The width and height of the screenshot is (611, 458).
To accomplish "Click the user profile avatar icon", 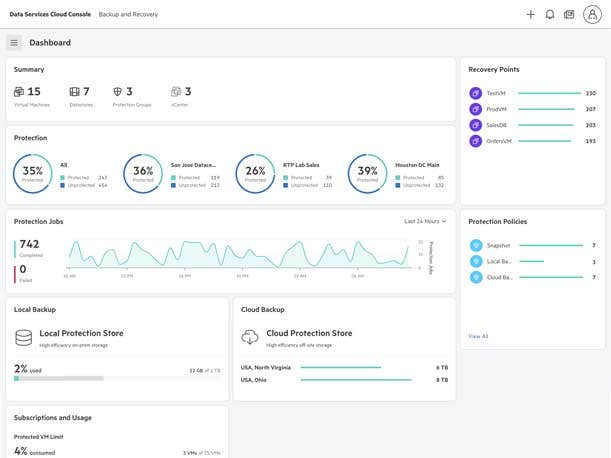I will click(x=592, y=15).
